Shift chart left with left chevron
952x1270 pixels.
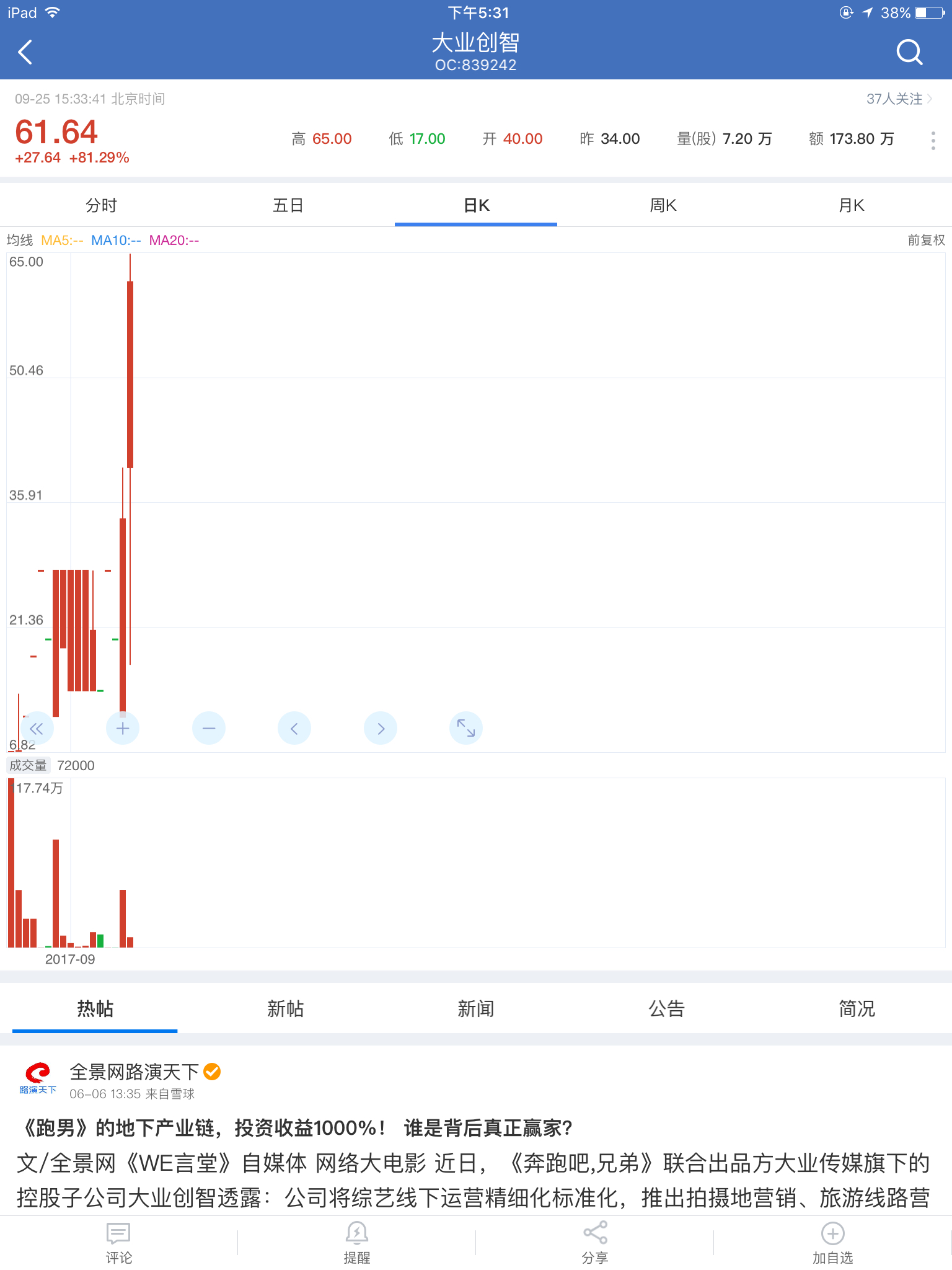click(294, 728)
